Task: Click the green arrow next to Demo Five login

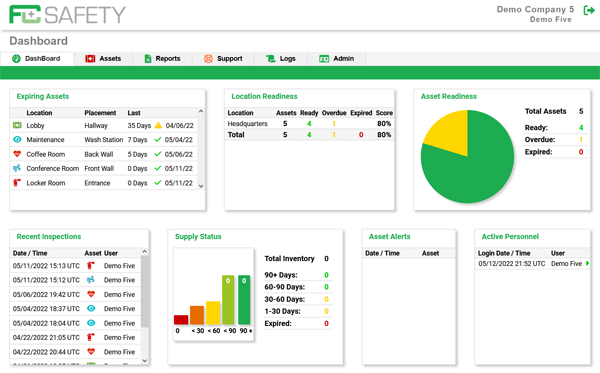Action: (x=587, y=263)
